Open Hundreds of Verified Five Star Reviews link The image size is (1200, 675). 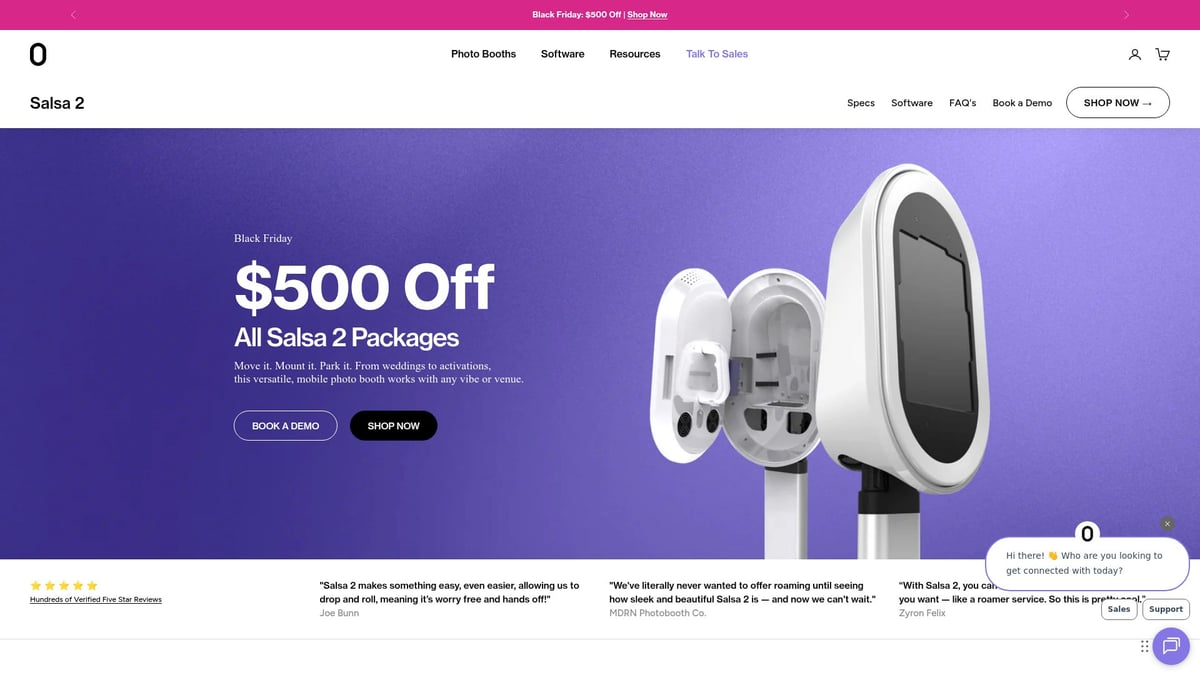pyautogui.click(x=96, y=600)
